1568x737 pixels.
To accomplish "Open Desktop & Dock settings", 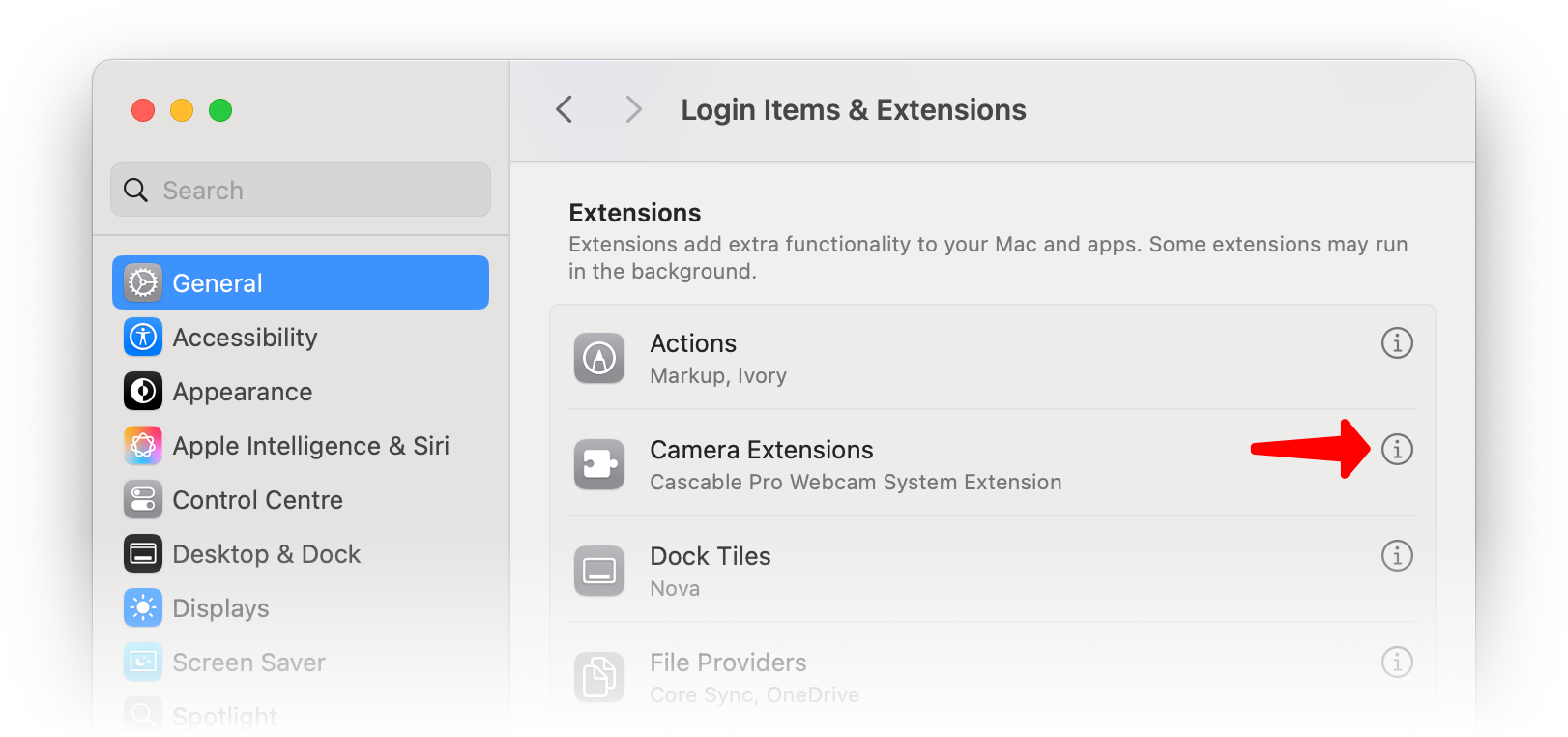I will [x=301, y=553].
